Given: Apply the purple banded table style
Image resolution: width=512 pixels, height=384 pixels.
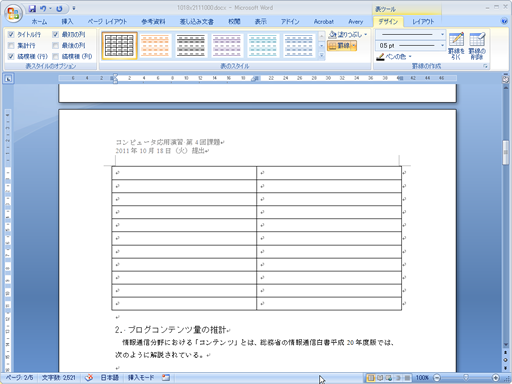Looking at the screenshot, I should [227, 46].
